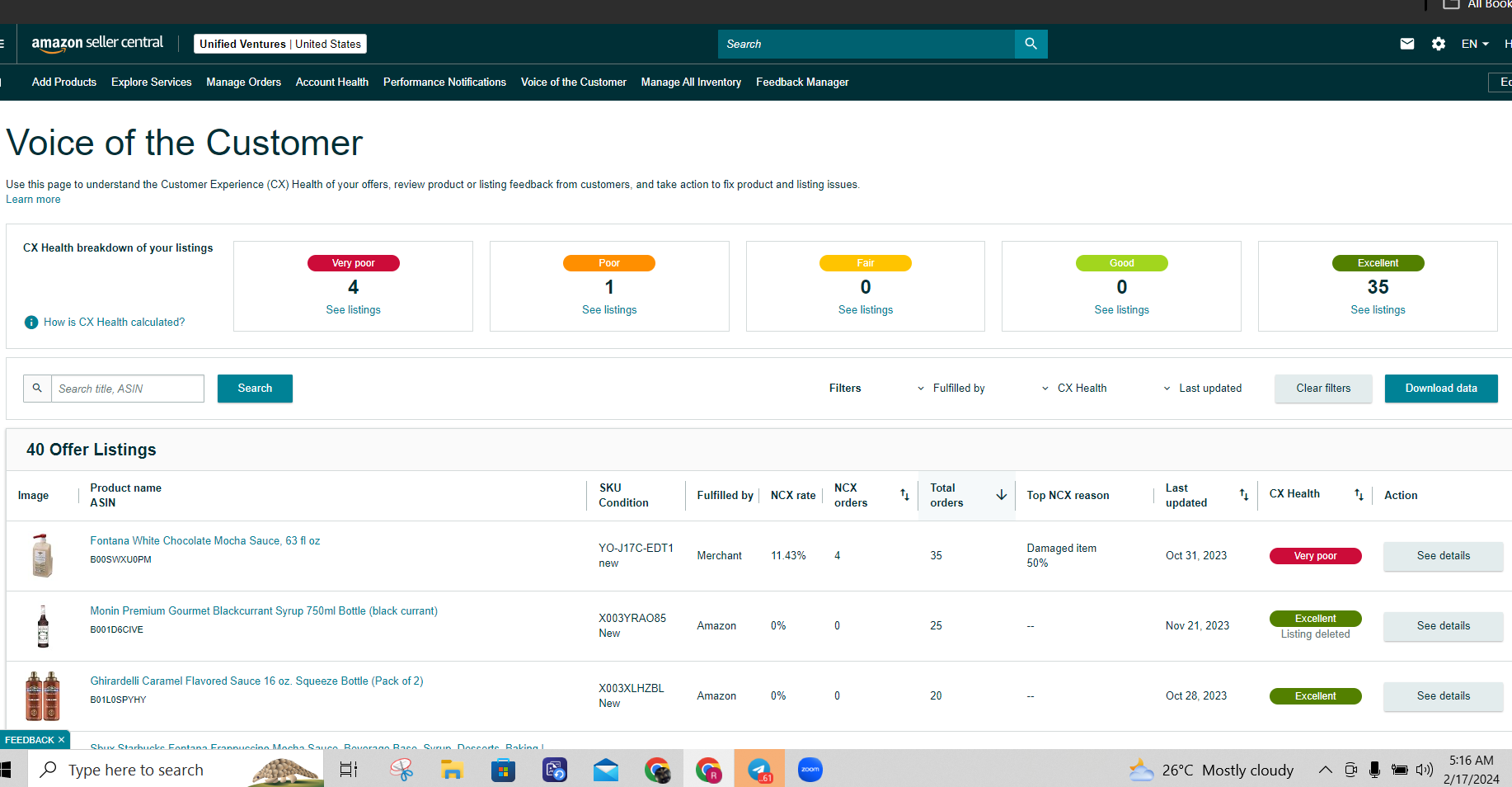Go to Feedback Manager

point(802,82)
